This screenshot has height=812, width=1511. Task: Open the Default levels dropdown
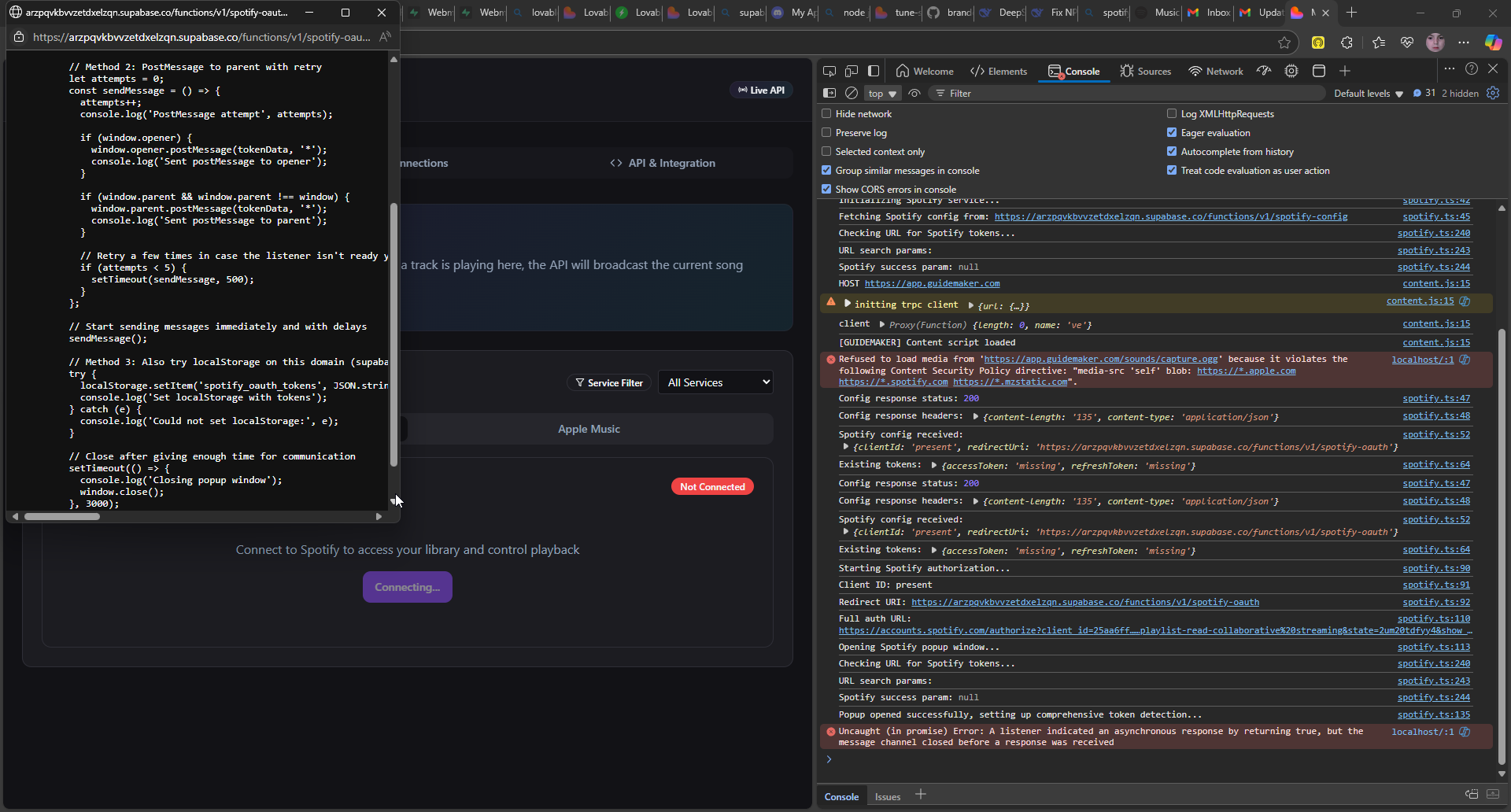point(1369,93)
